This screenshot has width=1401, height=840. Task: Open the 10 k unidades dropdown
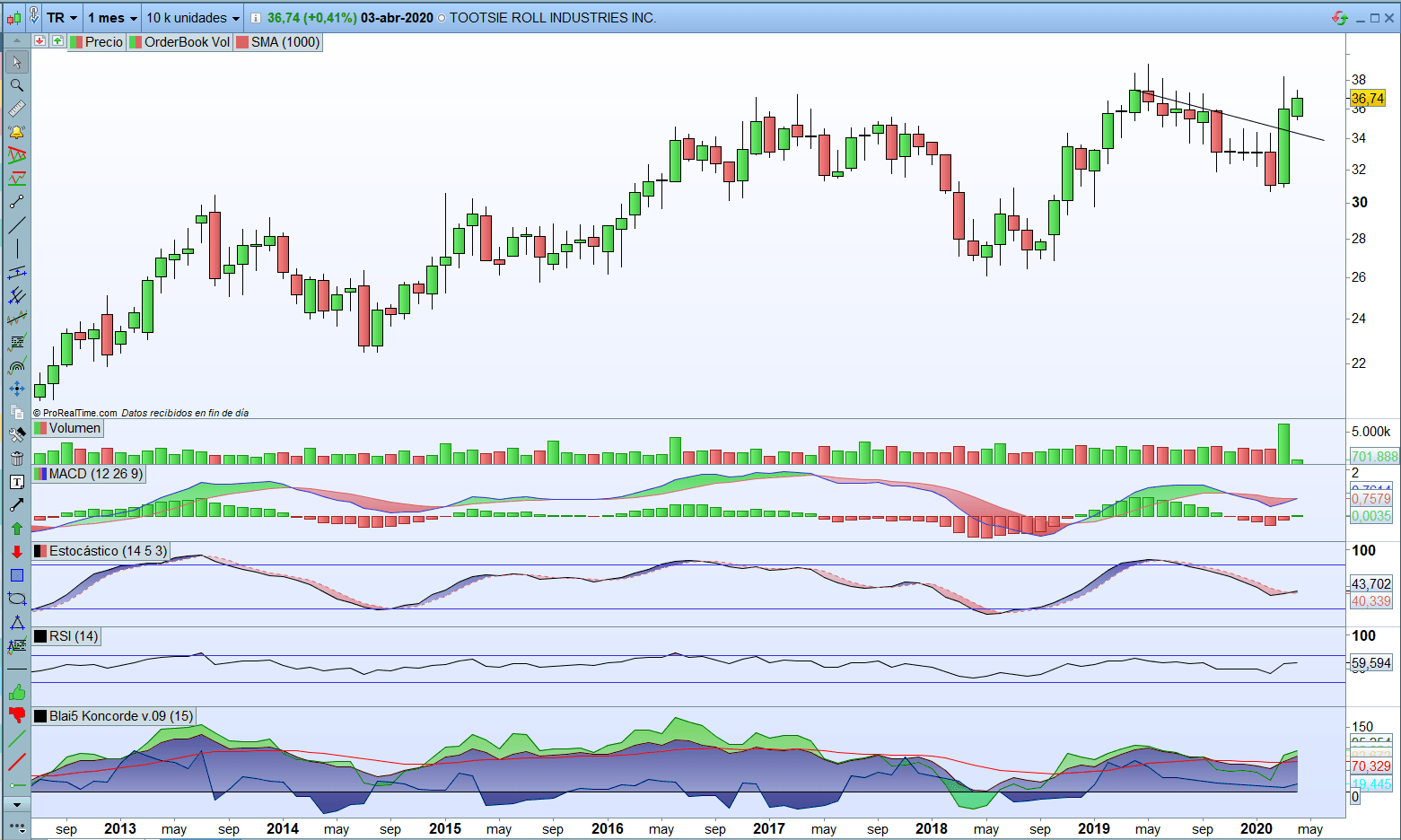[x=193, y=18]
